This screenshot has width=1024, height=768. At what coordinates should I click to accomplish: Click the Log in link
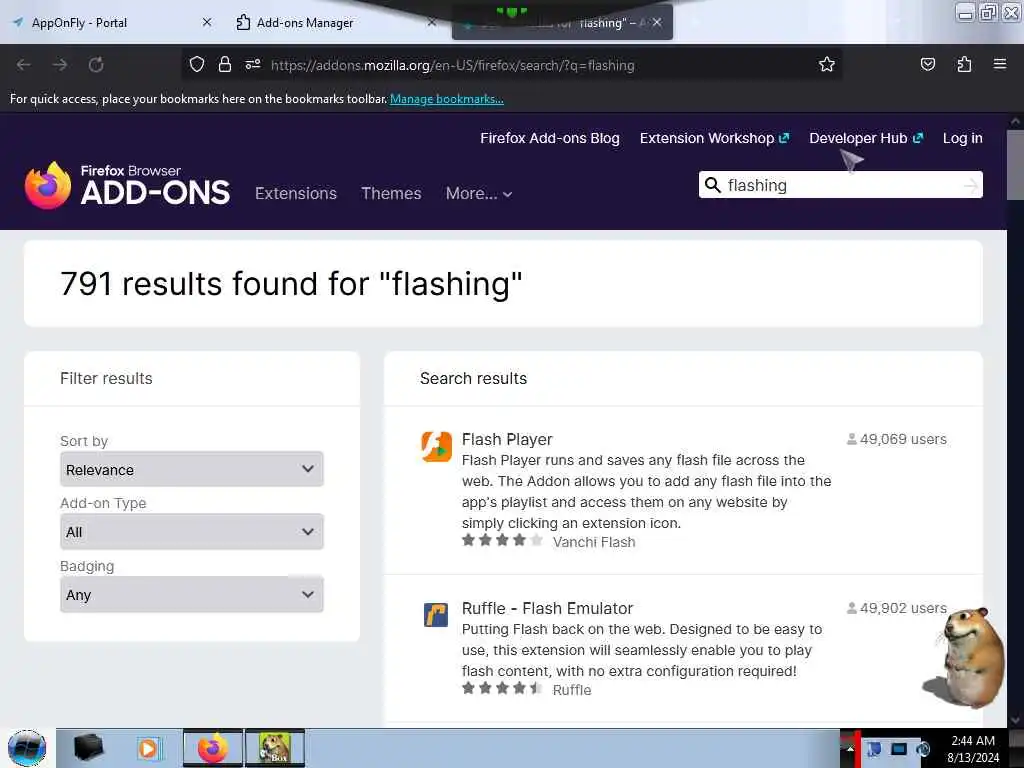(962, 138)
